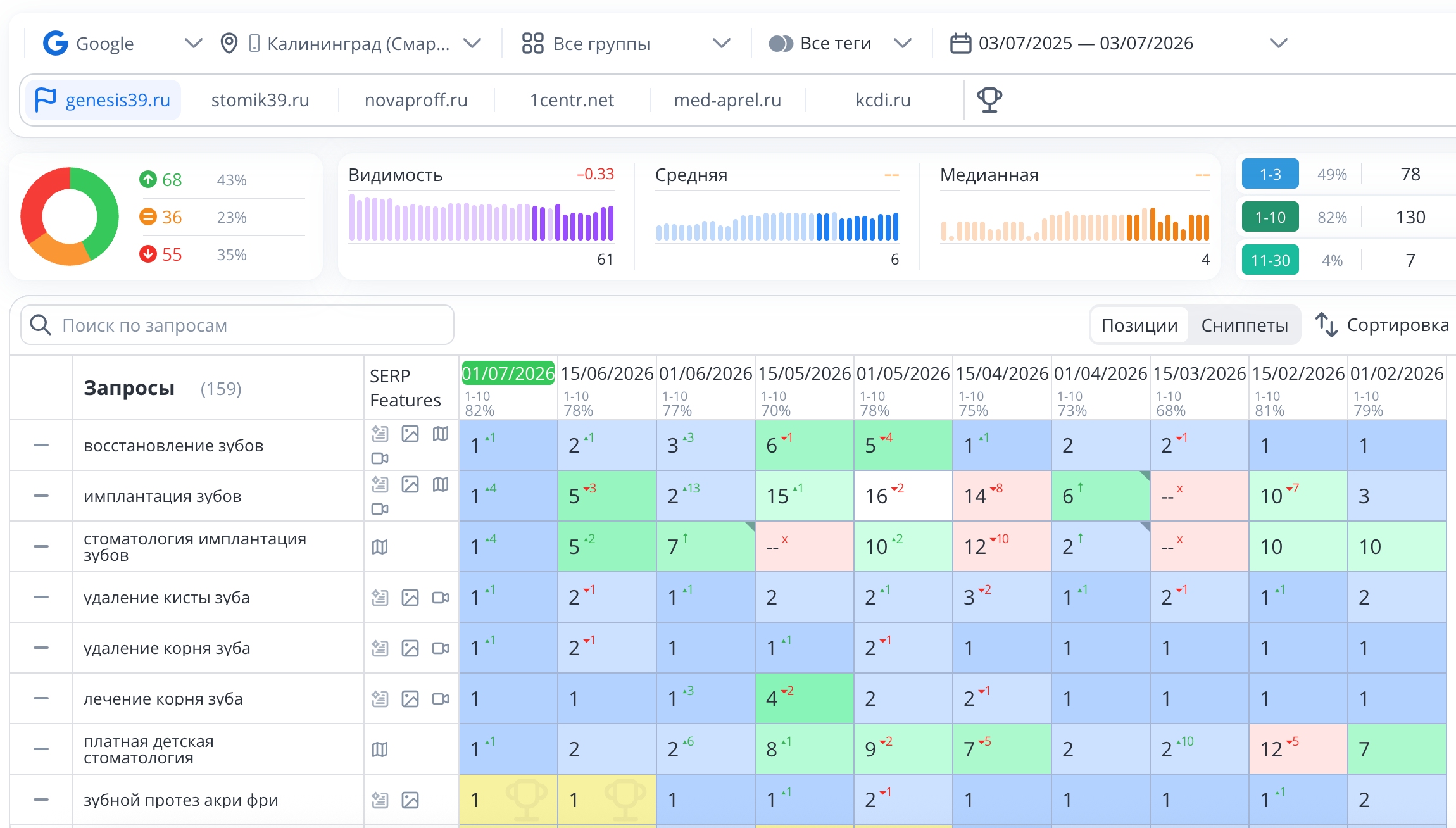The width and height of the screenshot is (1456, 828).
Task: Click the trophy icon beside competitor tabs
Action: pyautogui.click(x=989, y=100)
